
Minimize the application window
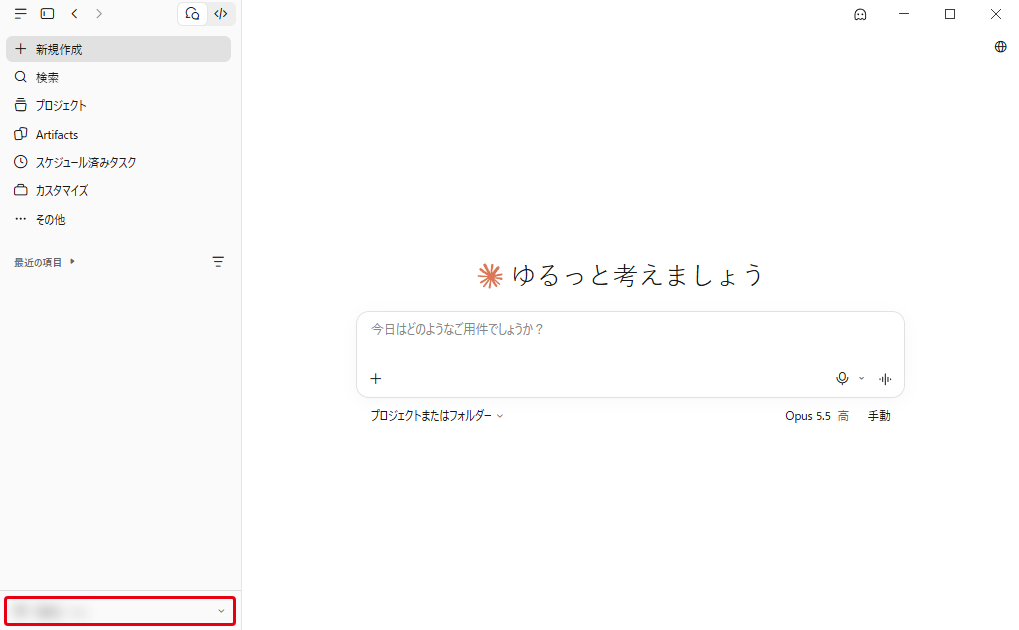(904, 14)
